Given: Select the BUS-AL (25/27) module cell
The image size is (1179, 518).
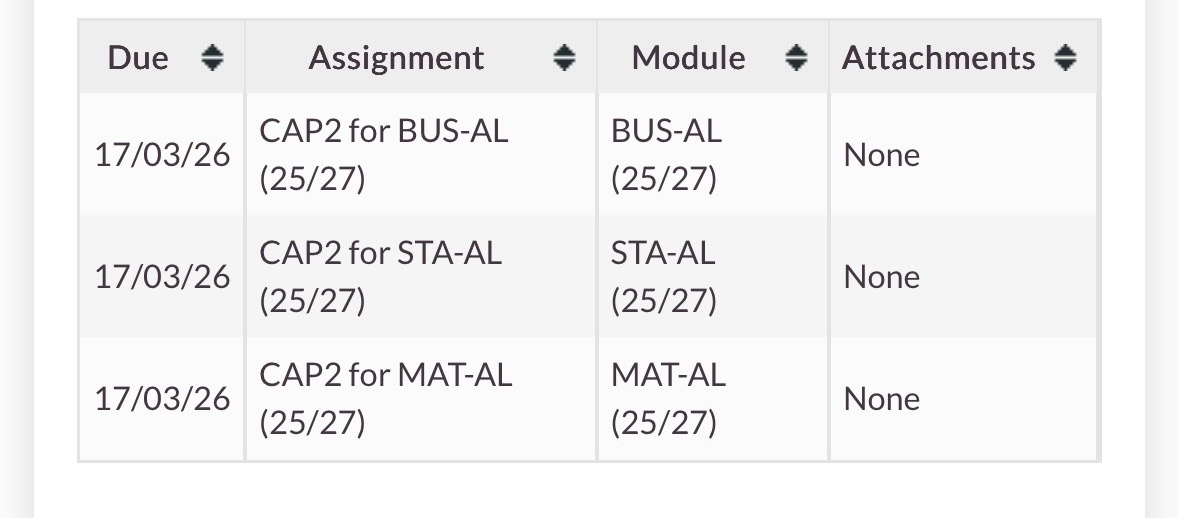Looking at the screenshot, I should point(667,155).
